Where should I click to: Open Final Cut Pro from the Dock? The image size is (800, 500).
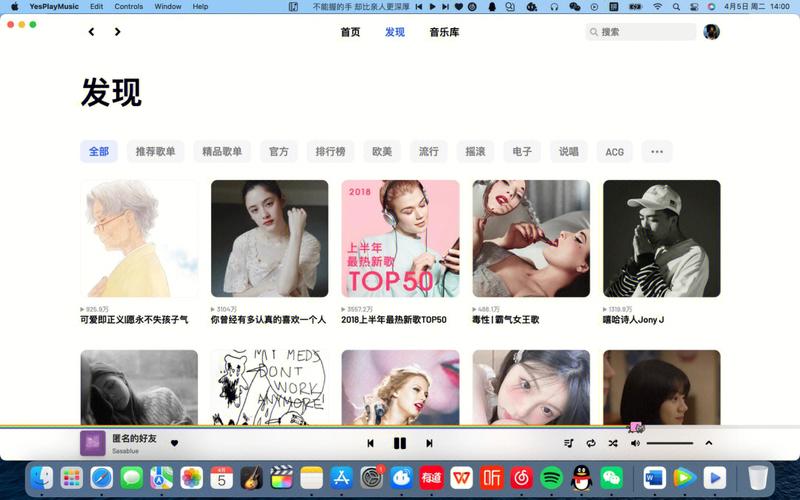click(x=282, y=478)
